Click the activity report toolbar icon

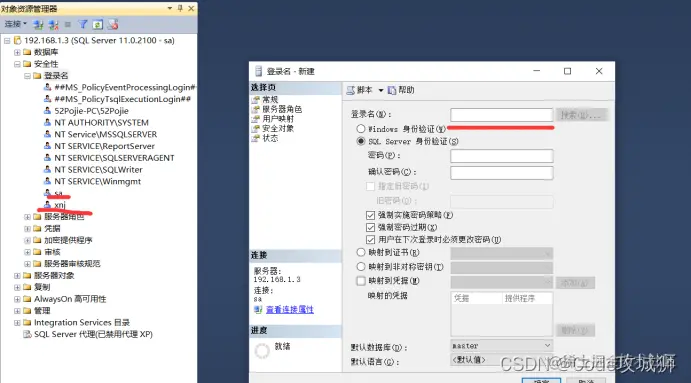click(113, 25)
